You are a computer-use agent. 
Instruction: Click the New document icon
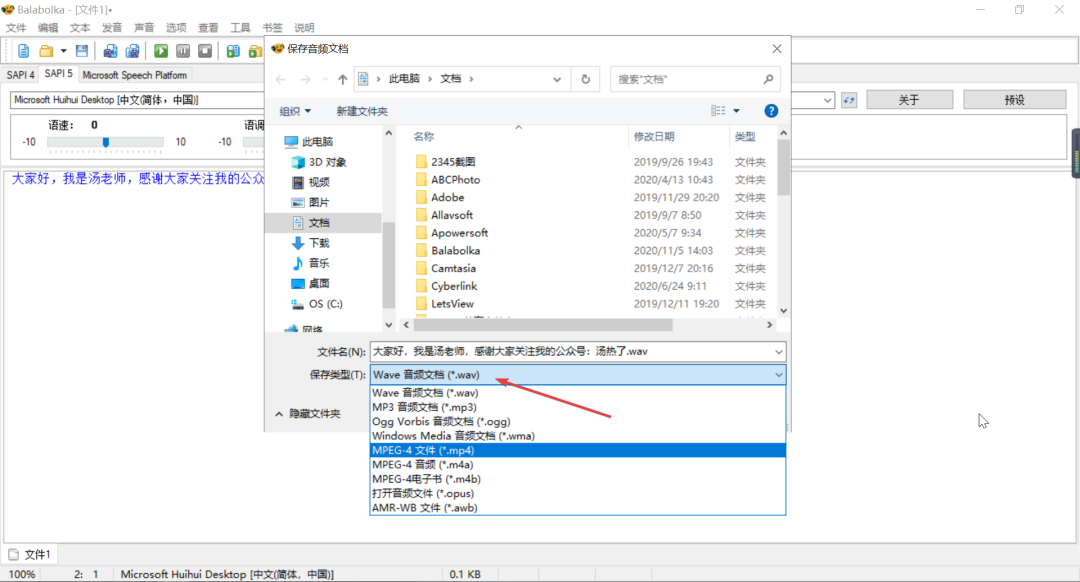[x=24, y=49]
